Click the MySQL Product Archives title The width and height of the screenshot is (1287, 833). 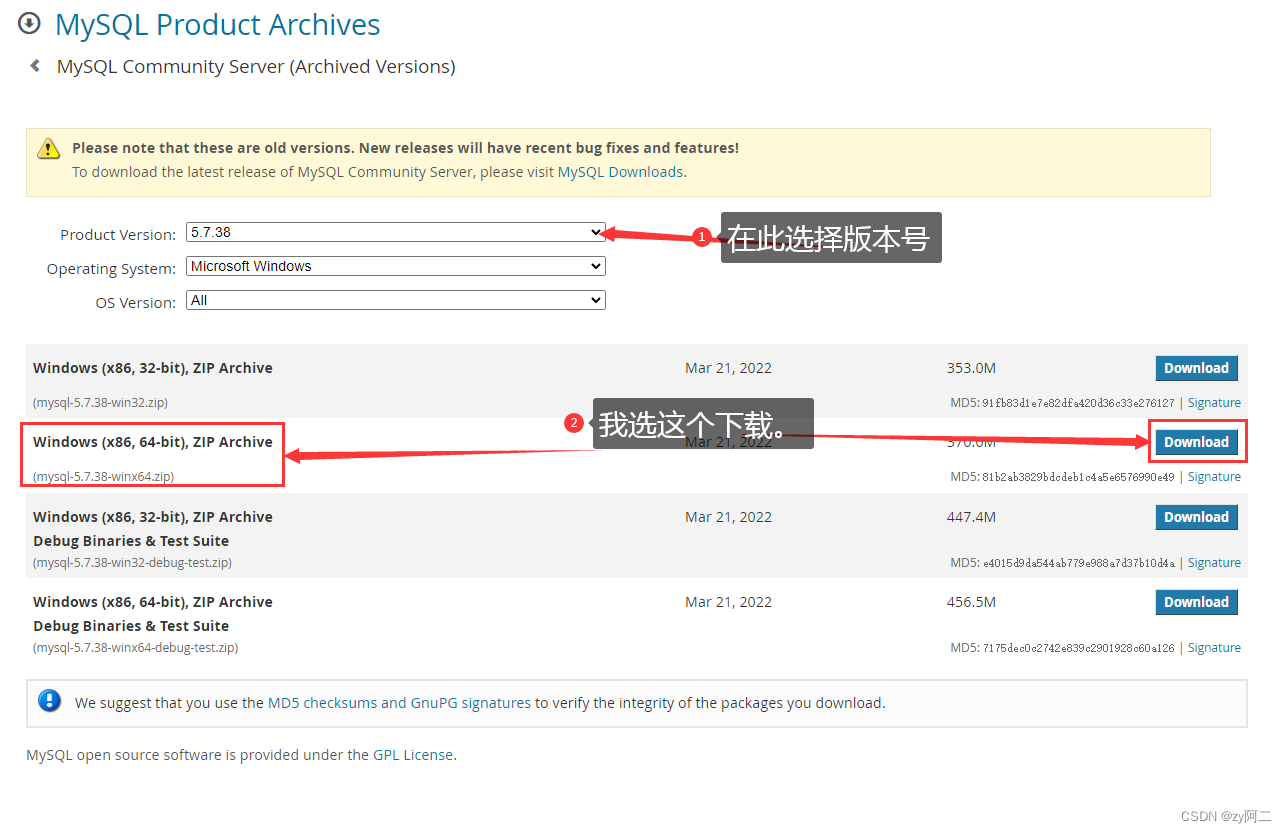click(217, 23)
